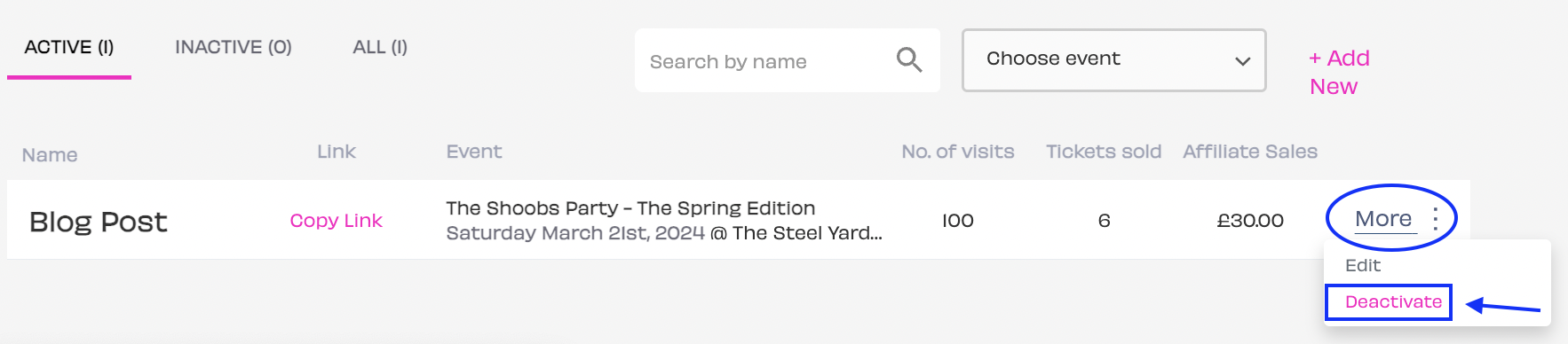
Task: Select the Blog Post row name
Action: click(x=98, y=221)
